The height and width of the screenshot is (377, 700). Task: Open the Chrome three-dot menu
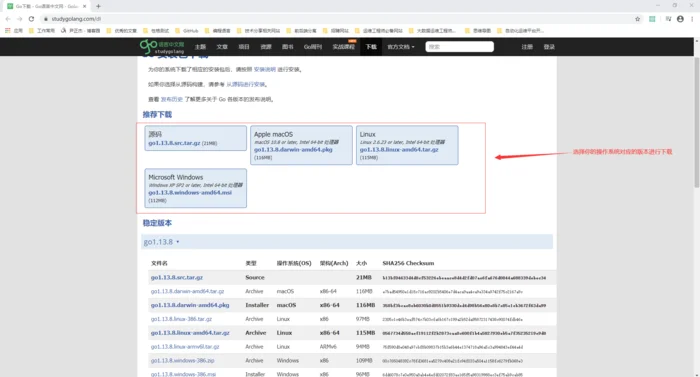click(x=692, y=19)
